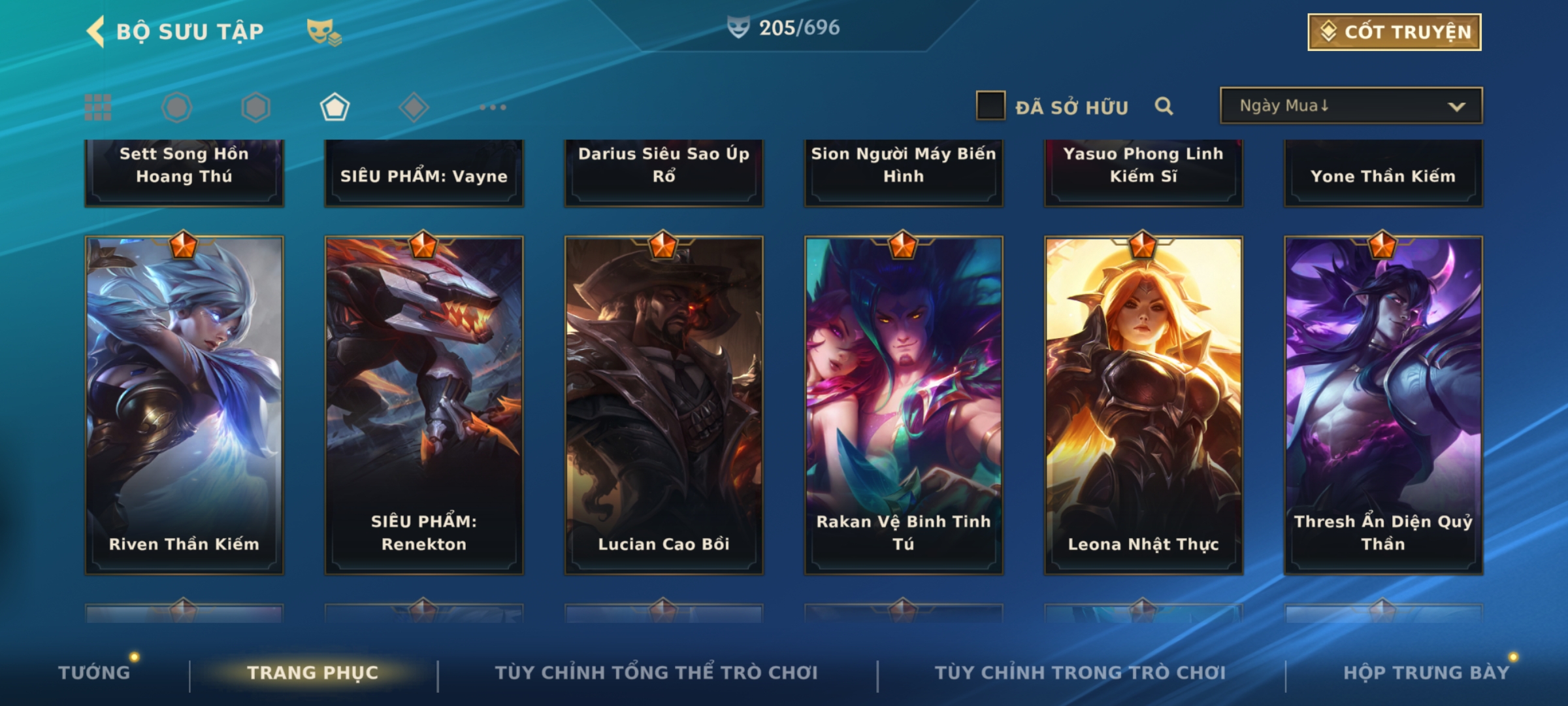Open the three-dots more filters icon
Screen dimensions: 1568x706
493,107
